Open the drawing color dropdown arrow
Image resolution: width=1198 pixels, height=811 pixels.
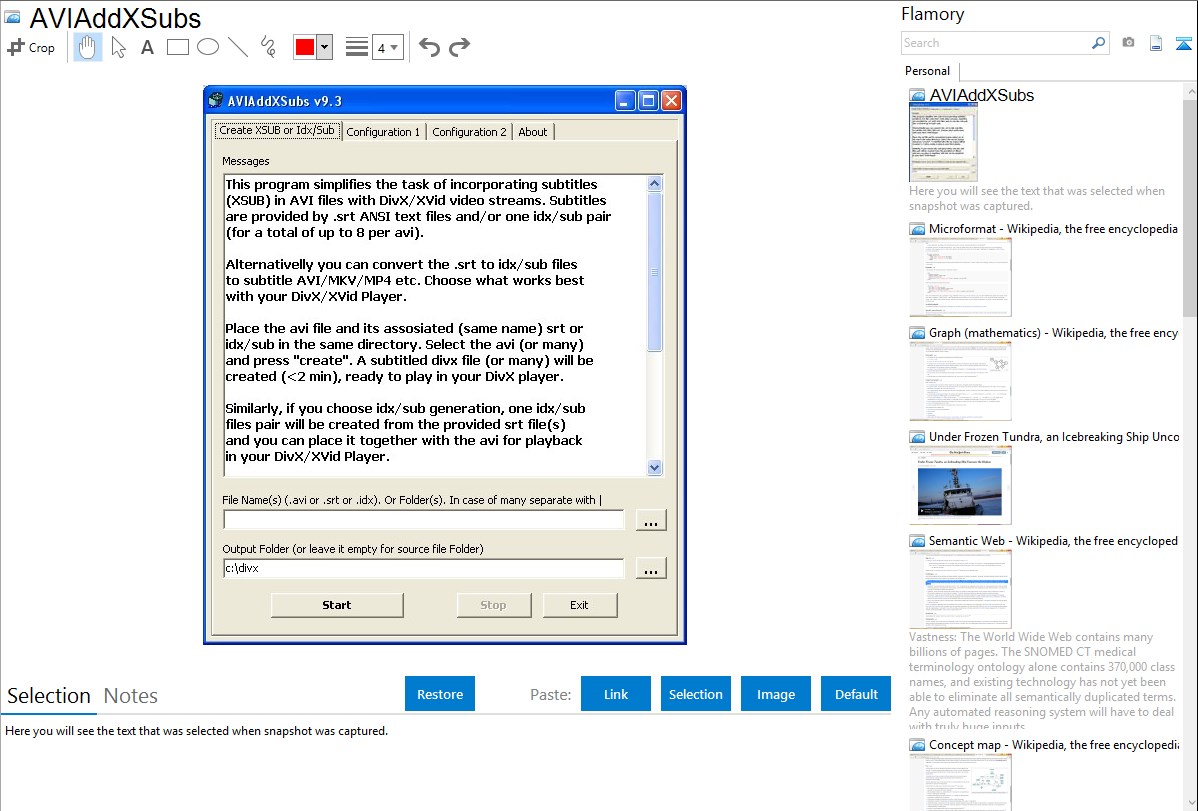(x=325, y=47)
